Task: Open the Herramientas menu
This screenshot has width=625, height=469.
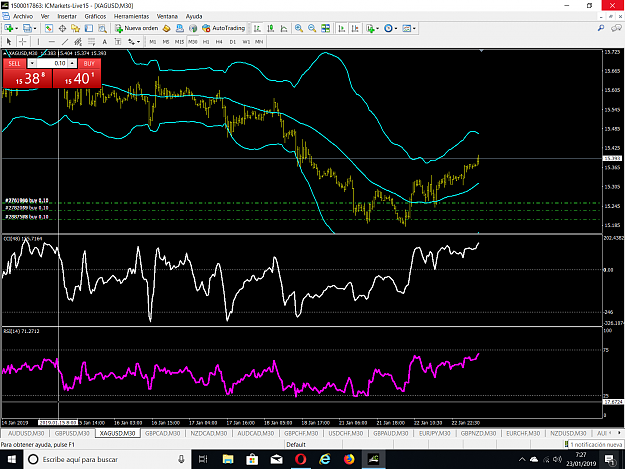Action: coord(132,16)
